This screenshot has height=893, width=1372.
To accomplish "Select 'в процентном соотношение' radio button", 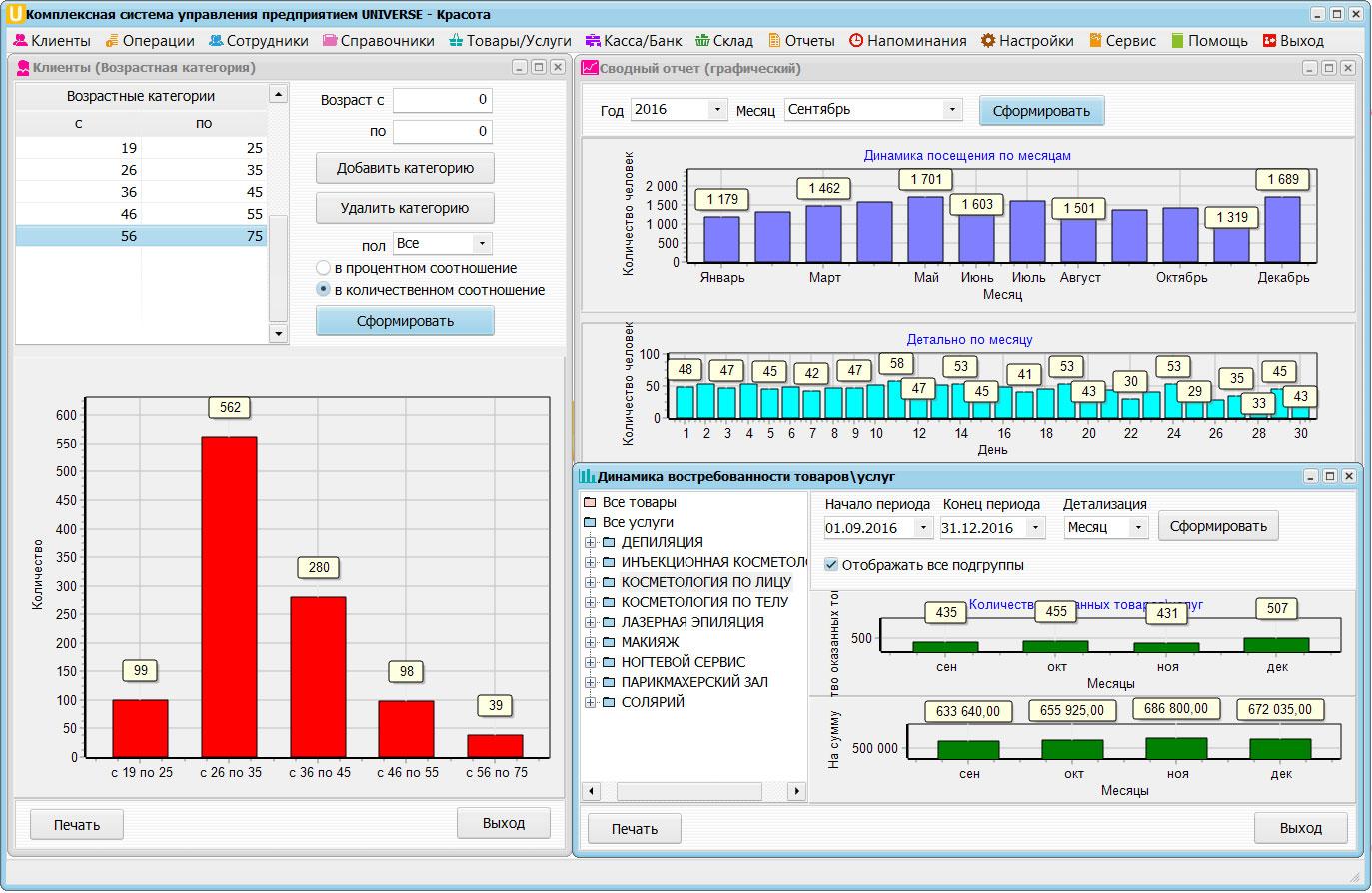I will coord(323,268).
